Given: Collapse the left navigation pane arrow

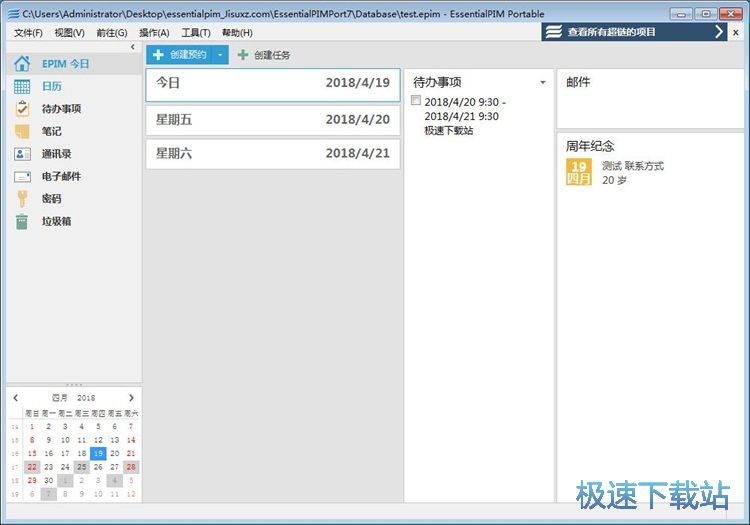Looking at the screenshot, I should tap(132, 47).
